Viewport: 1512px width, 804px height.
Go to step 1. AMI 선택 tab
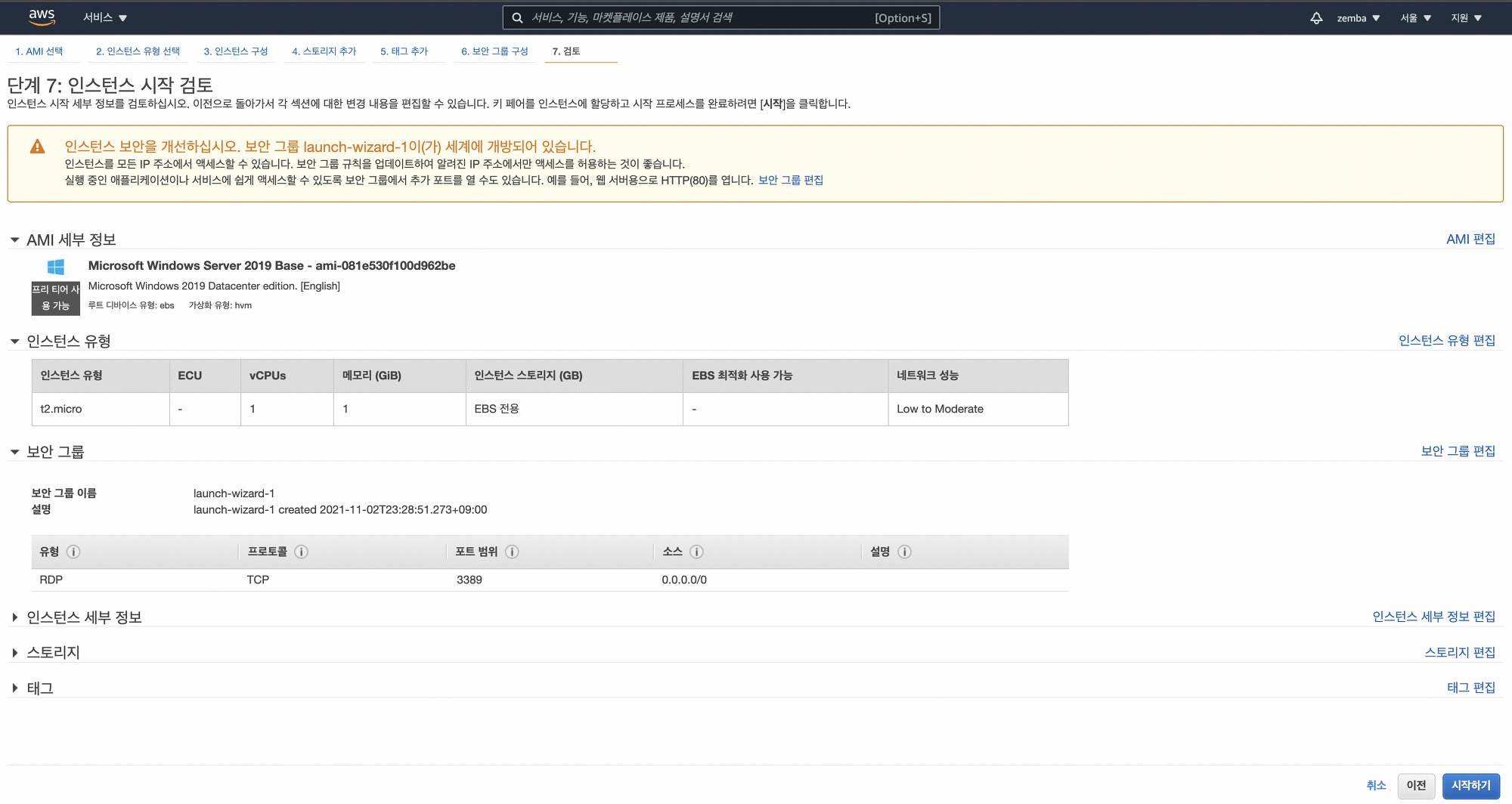coord(39,51)
